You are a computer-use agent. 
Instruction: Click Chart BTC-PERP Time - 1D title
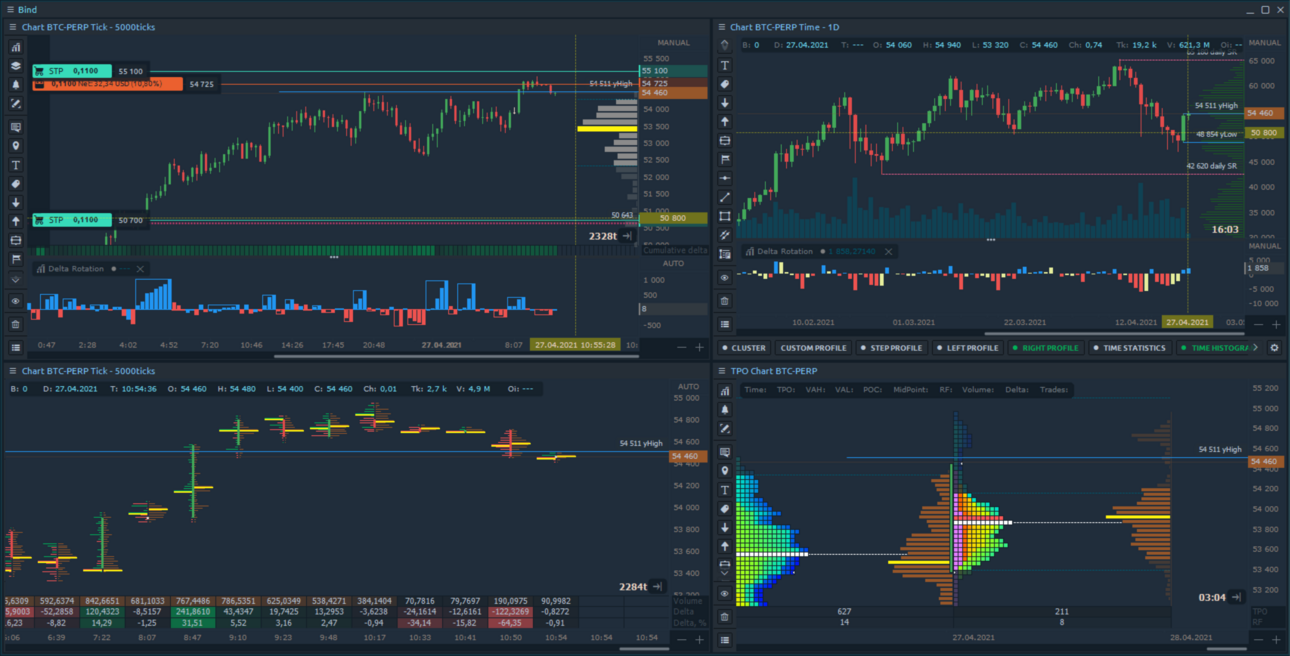(x=785, y=27)
